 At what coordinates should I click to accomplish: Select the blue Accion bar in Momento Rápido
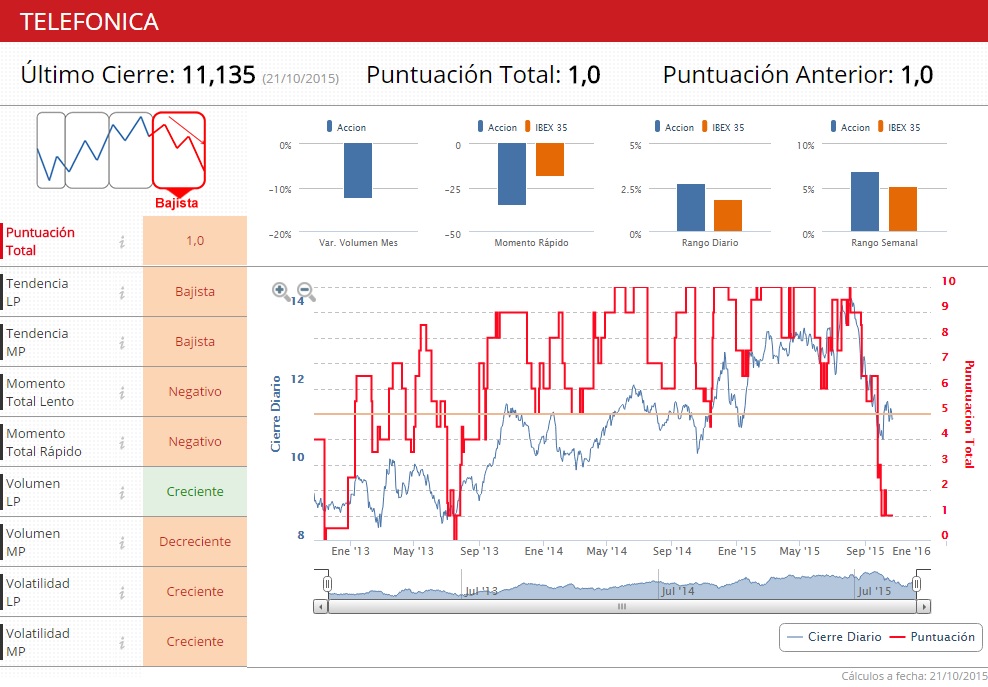click(x=512, y=174)
